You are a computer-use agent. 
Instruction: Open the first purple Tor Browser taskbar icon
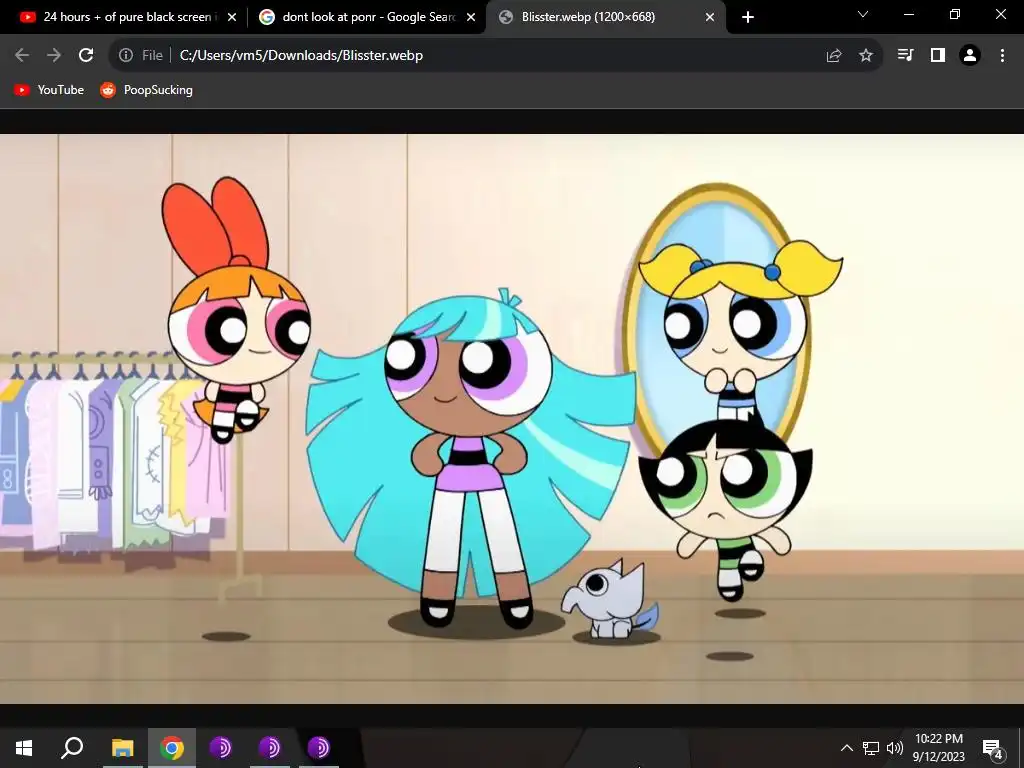pyautogui.click(x=221, y=748)
